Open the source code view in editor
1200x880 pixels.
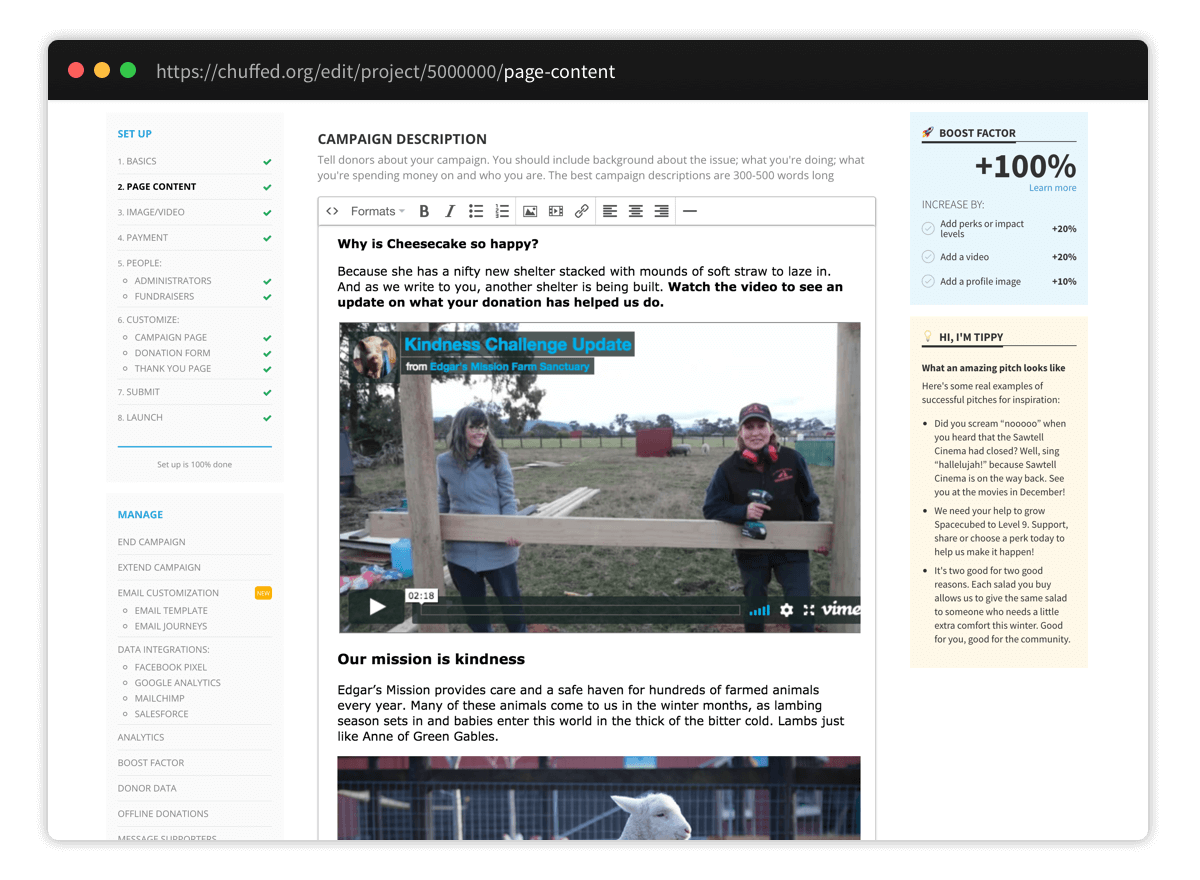(333, 211)
